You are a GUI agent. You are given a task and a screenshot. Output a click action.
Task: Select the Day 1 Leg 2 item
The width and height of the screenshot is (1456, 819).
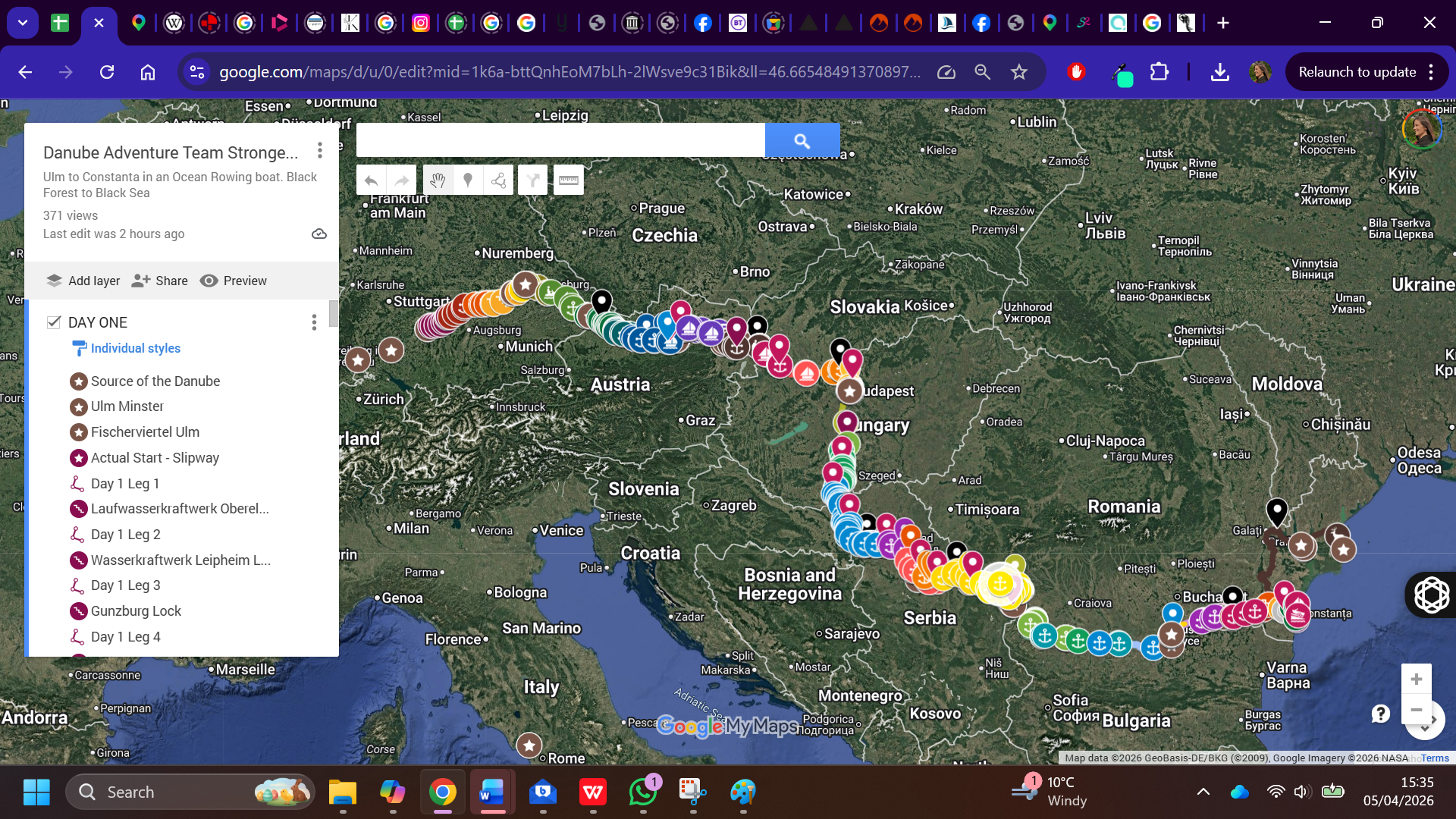click(125, 534)
